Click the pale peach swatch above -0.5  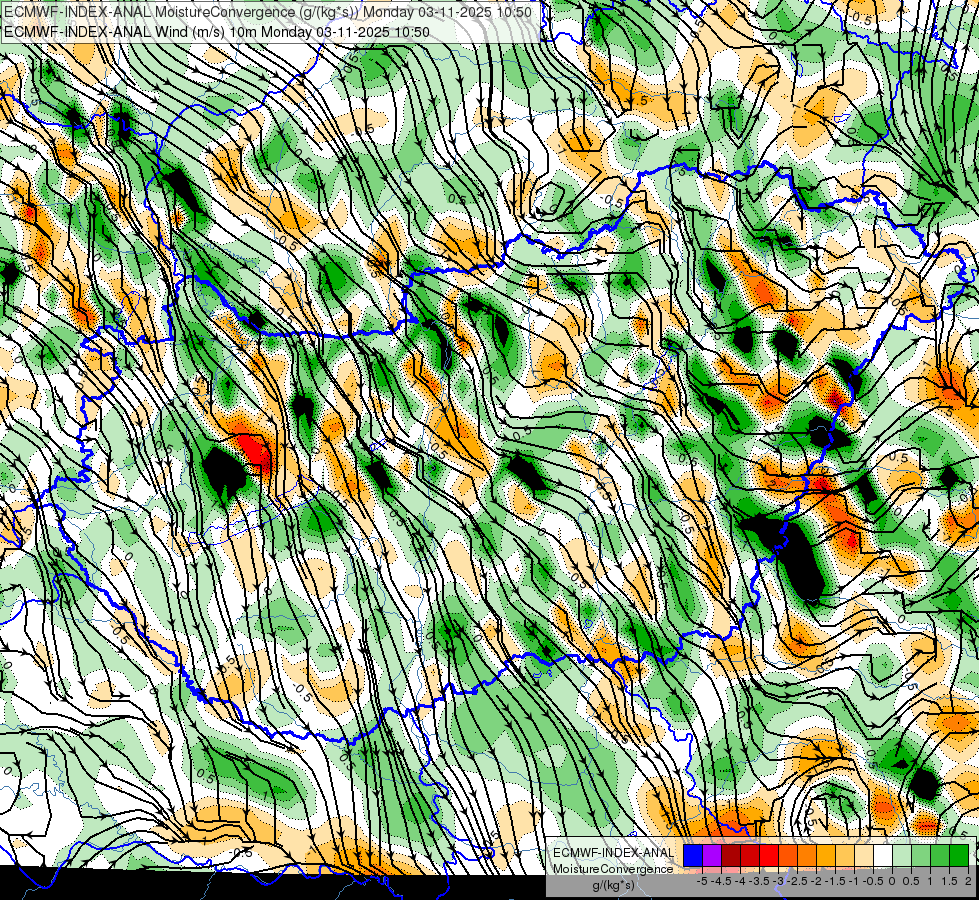pos(863,855)
